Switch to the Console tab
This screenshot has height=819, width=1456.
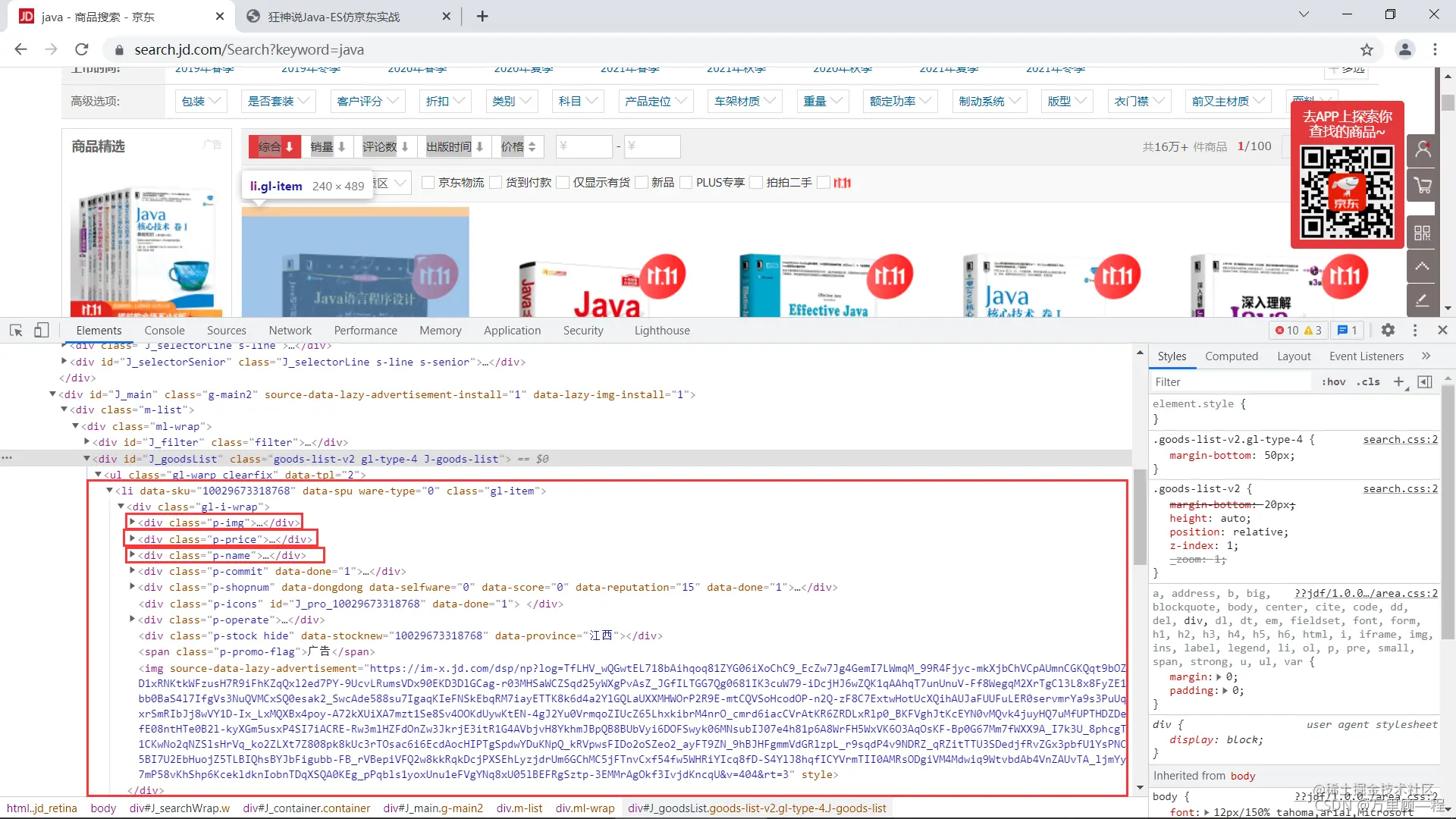[x=165, y=331]
